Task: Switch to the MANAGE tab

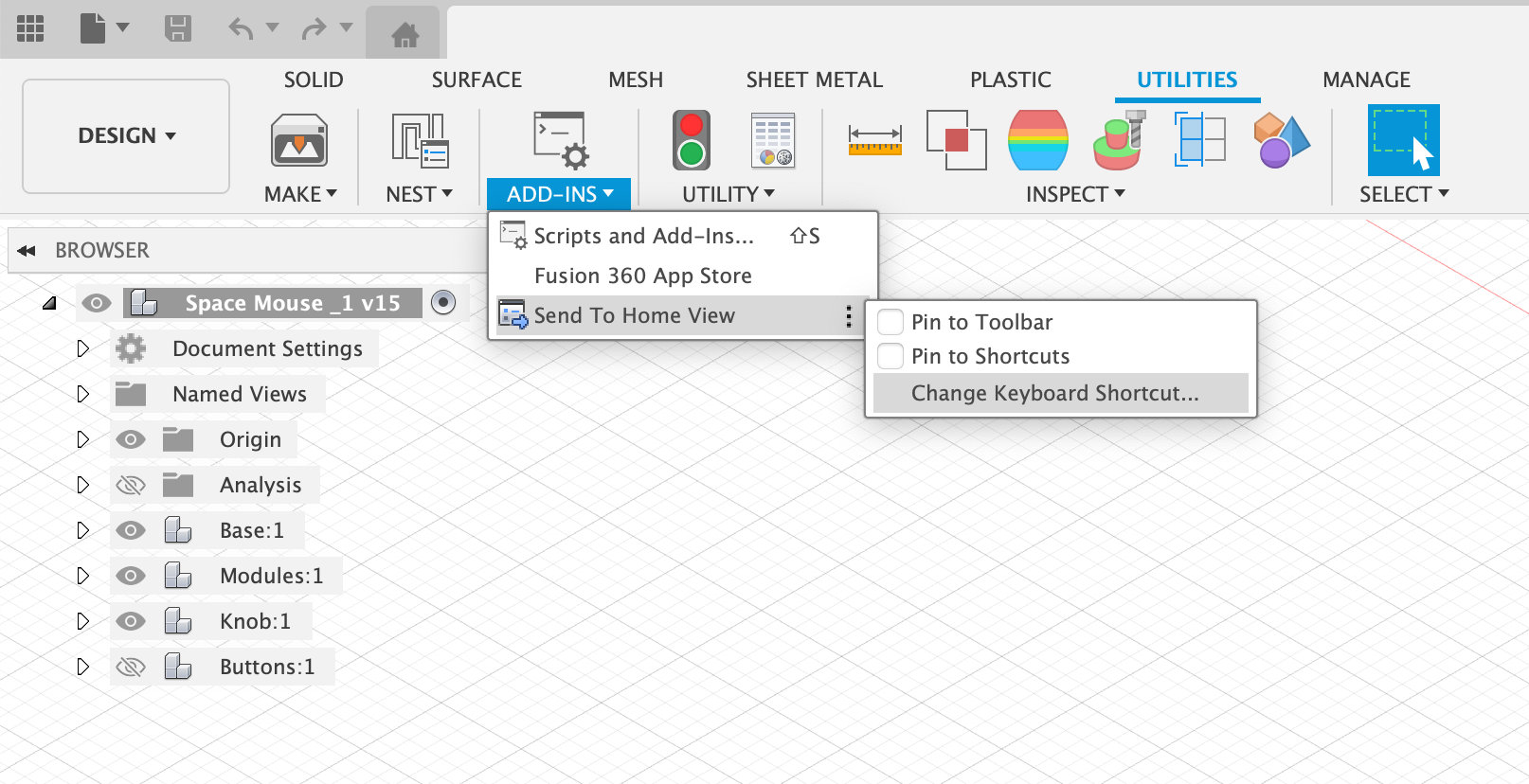Action: 1366,80
